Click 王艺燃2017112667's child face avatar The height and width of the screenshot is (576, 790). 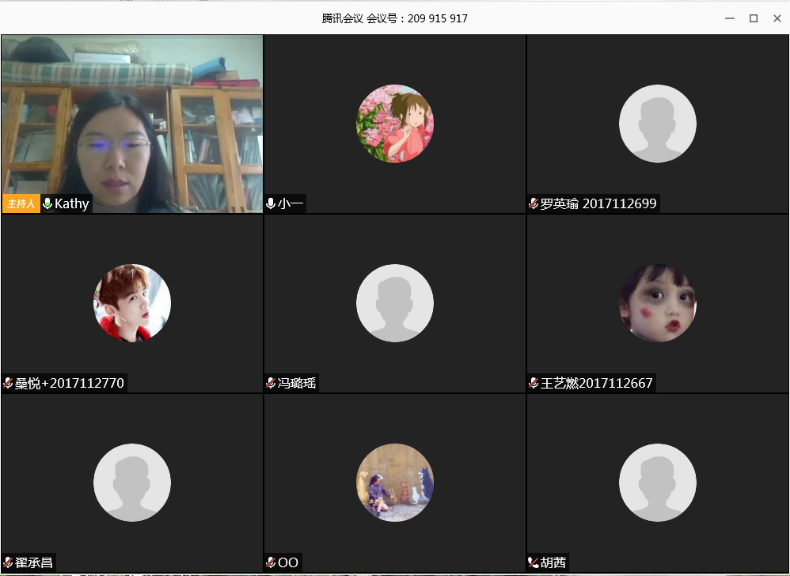click(657, 303)
